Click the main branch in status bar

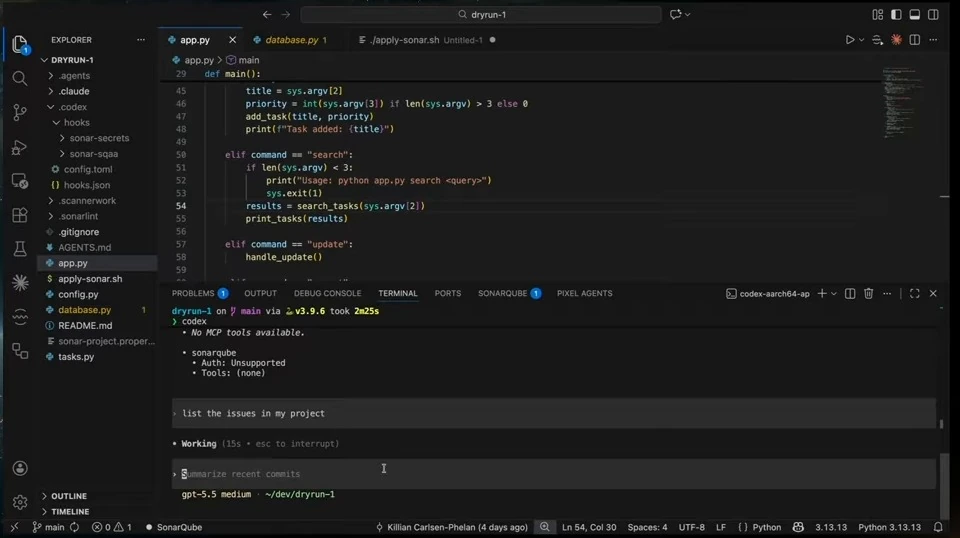[48, 527]
